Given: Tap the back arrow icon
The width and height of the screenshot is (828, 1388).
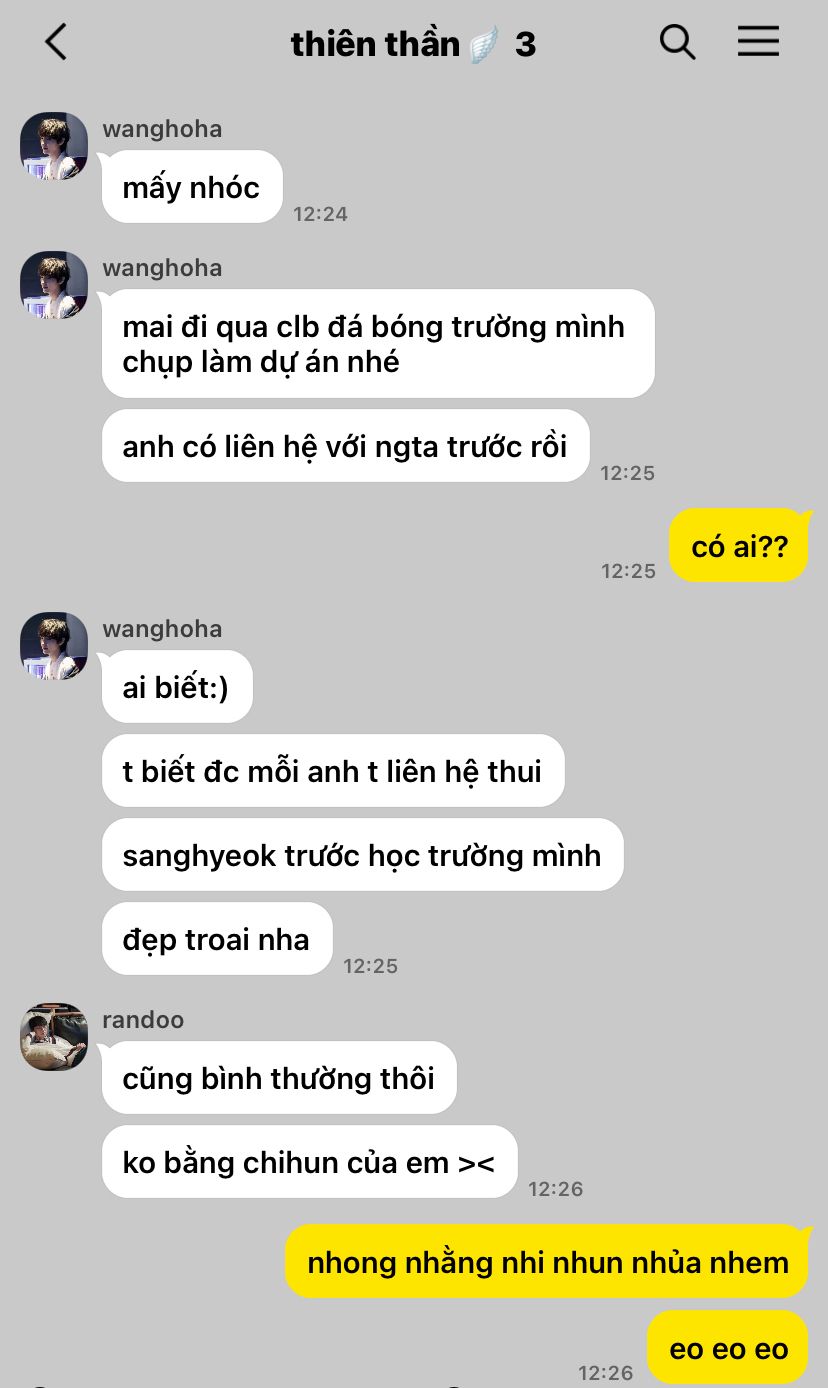Looking at the screenshot, I should coord(56,42).
